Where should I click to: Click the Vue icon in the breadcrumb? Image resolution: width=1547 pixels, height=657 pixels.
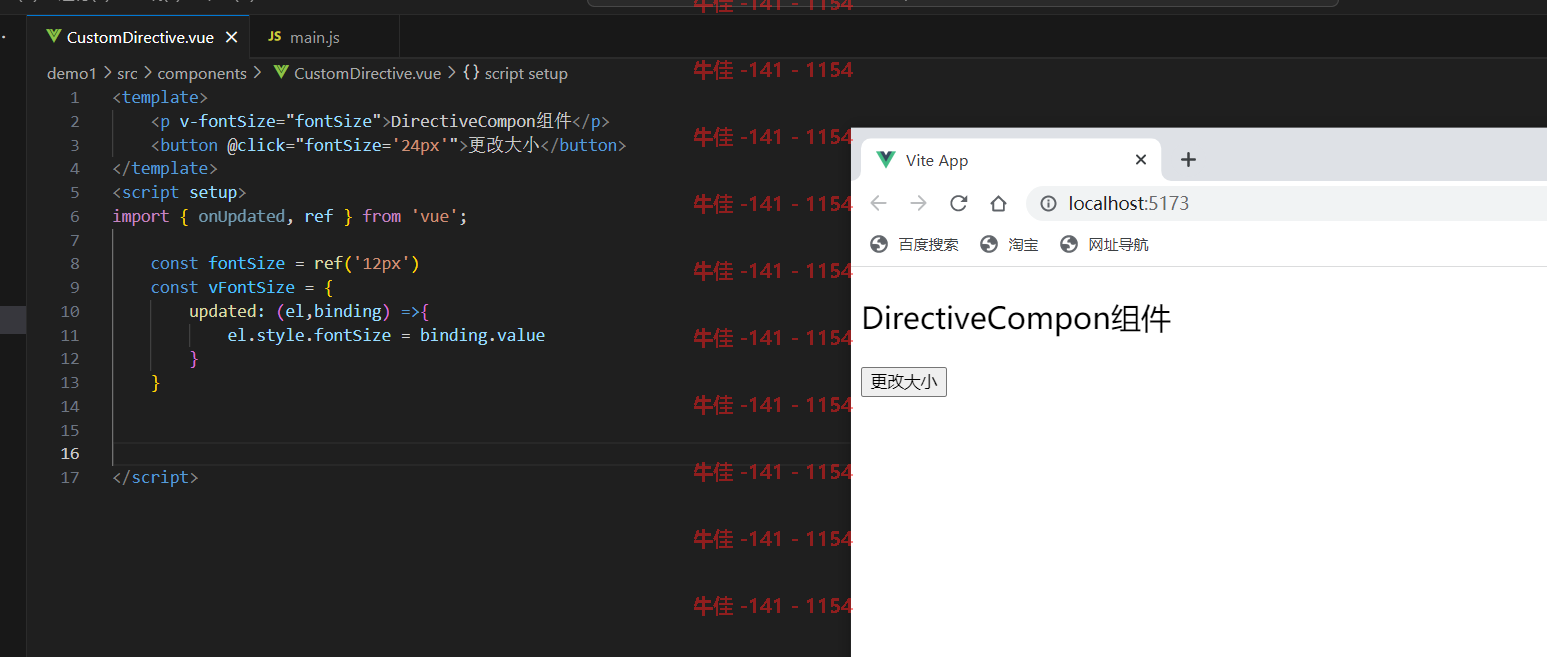pyautogui.click(x=280, y=73)
